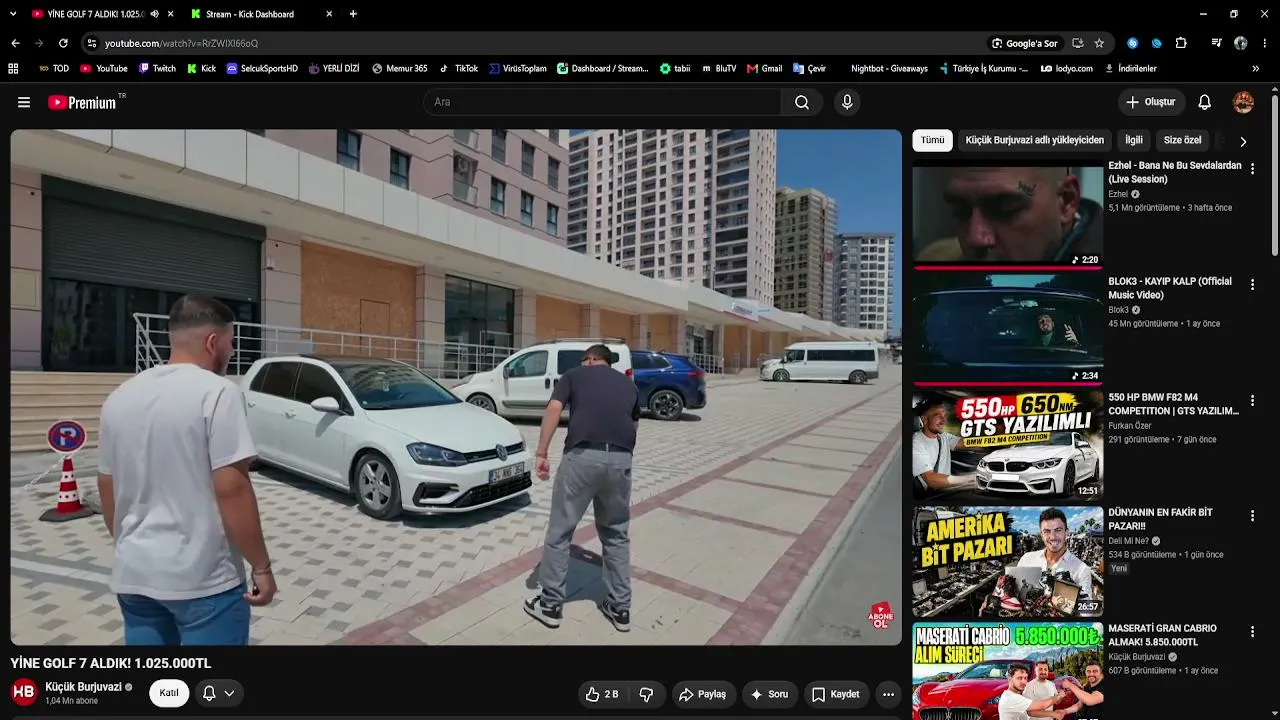This screenshot has height=720, width=1280.
Task: Open more actions ellipsis under video
Action: click(888, 694)
